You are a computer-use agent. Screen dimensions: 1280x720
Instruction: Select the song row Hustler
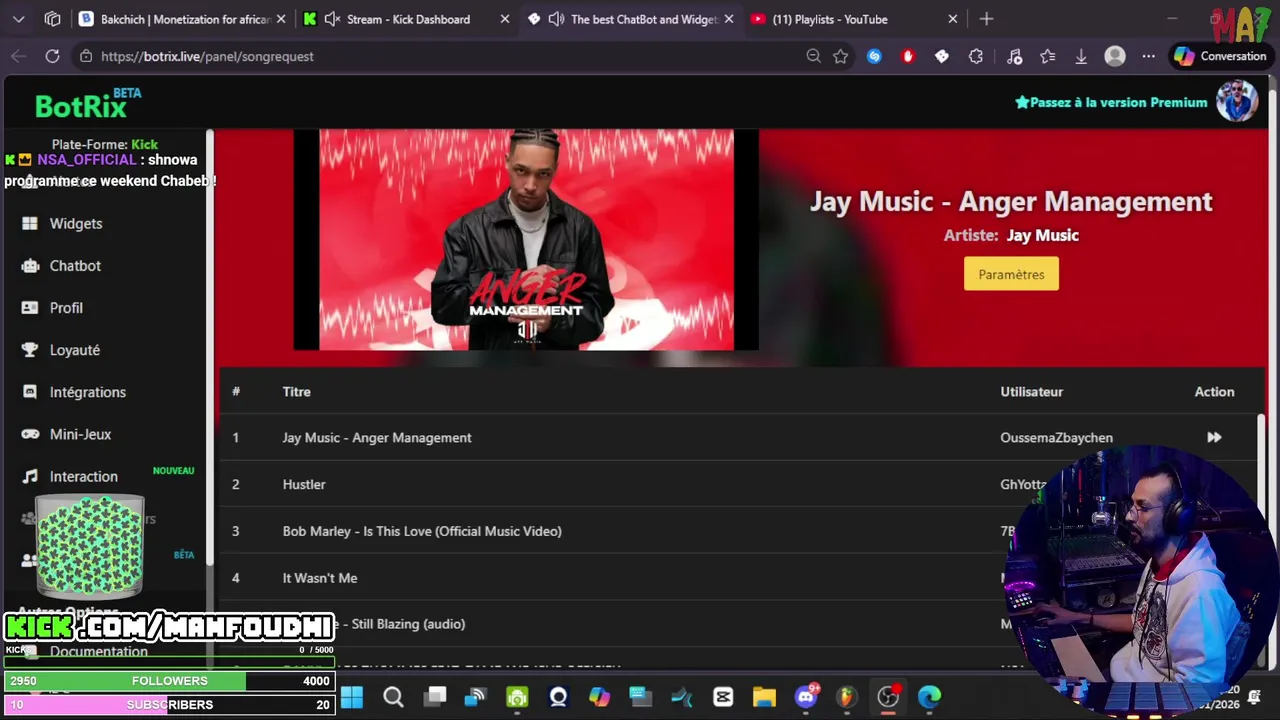click(x=738, y=484)
